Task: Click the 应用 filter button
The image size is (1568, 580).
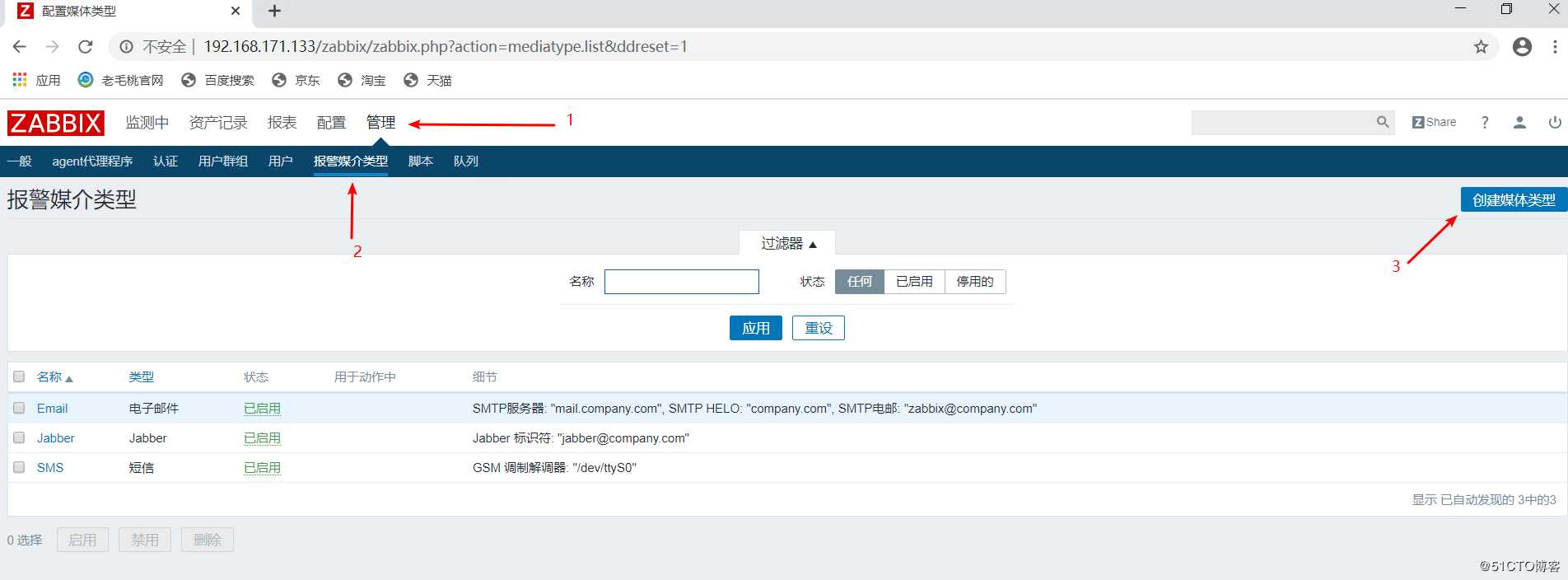Action: [756, 328]
